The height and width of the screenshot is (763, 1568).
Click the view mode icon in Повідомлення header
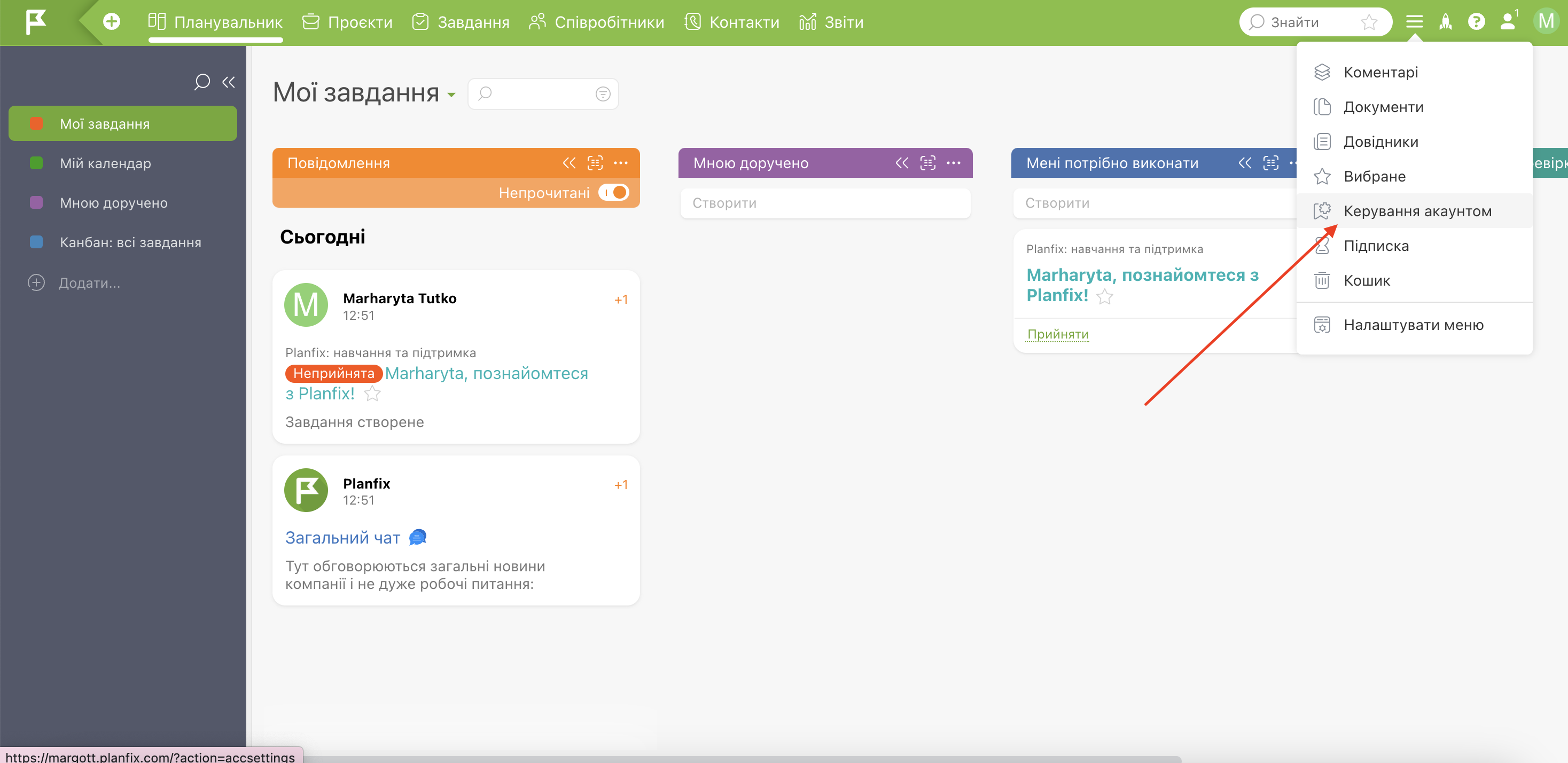pos(595,163)
